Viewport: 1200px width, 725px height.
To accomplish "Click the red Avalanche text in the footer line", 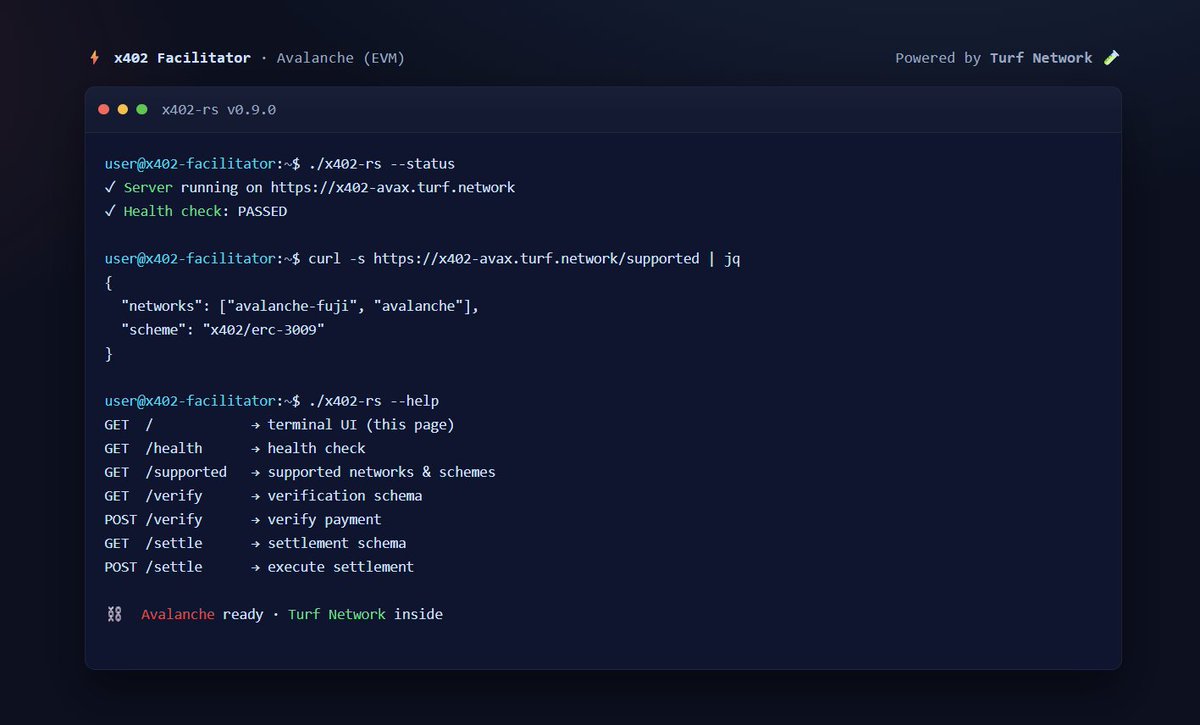I will 178,614.
